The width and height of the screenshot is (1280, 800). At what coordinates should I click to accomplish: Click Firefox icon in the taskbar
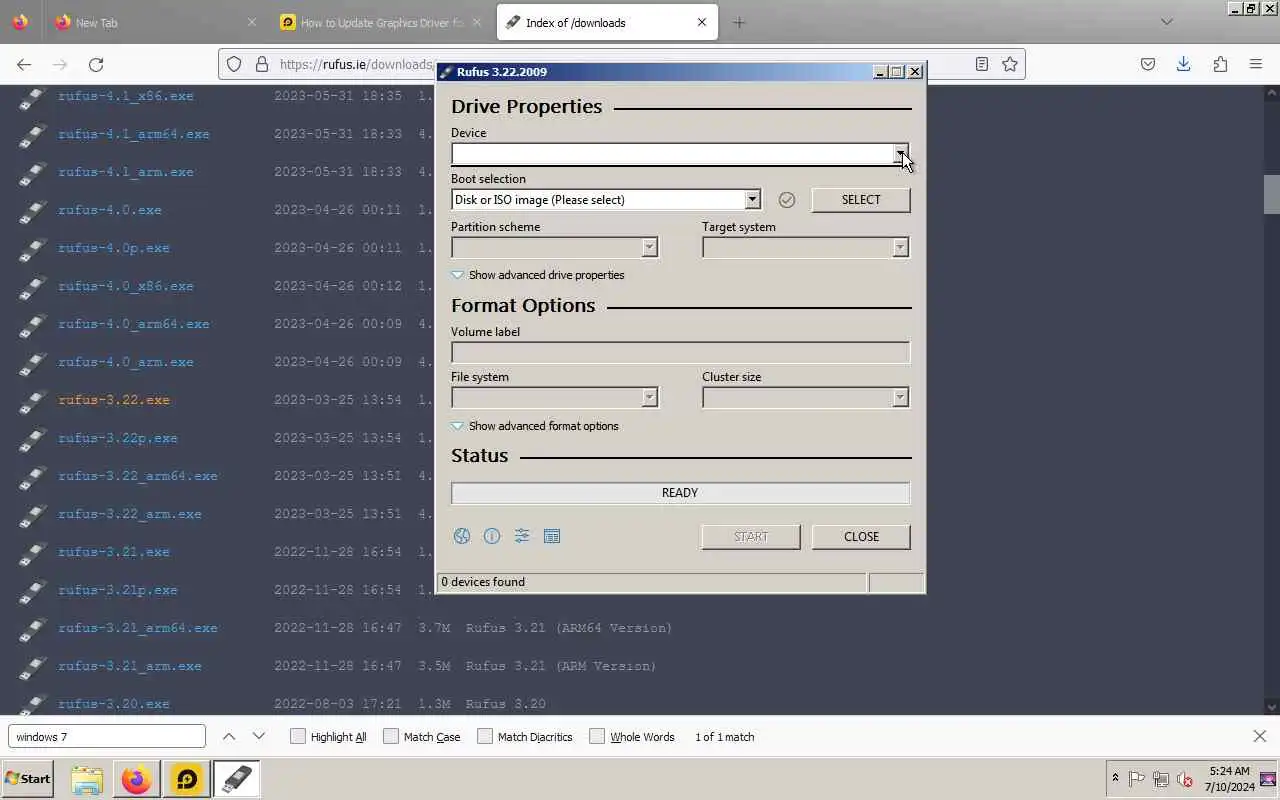point(137,779)
